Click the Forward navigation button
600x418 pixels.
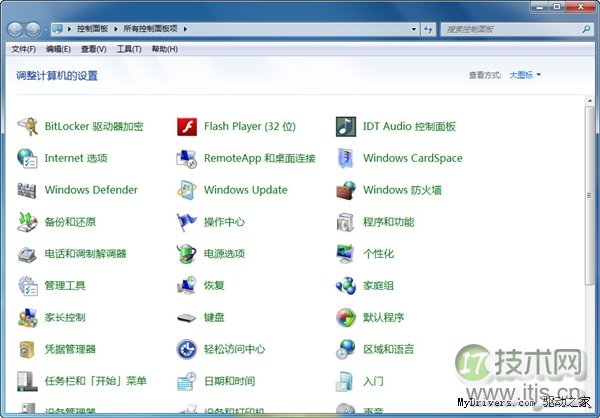[x=33, y=29]
